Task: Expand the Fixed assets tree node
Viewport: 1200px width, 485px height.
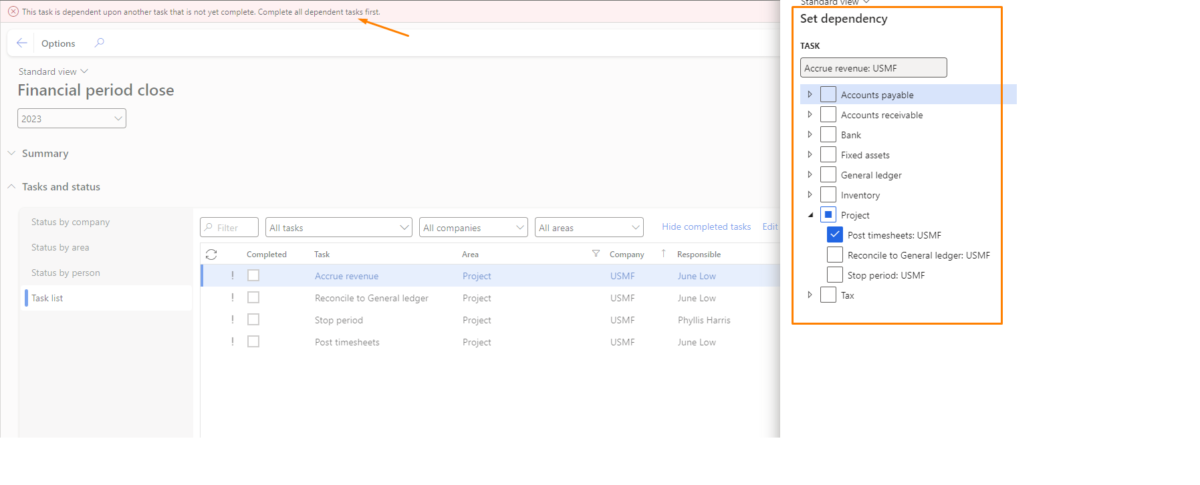Action: (x=810, y=155)
